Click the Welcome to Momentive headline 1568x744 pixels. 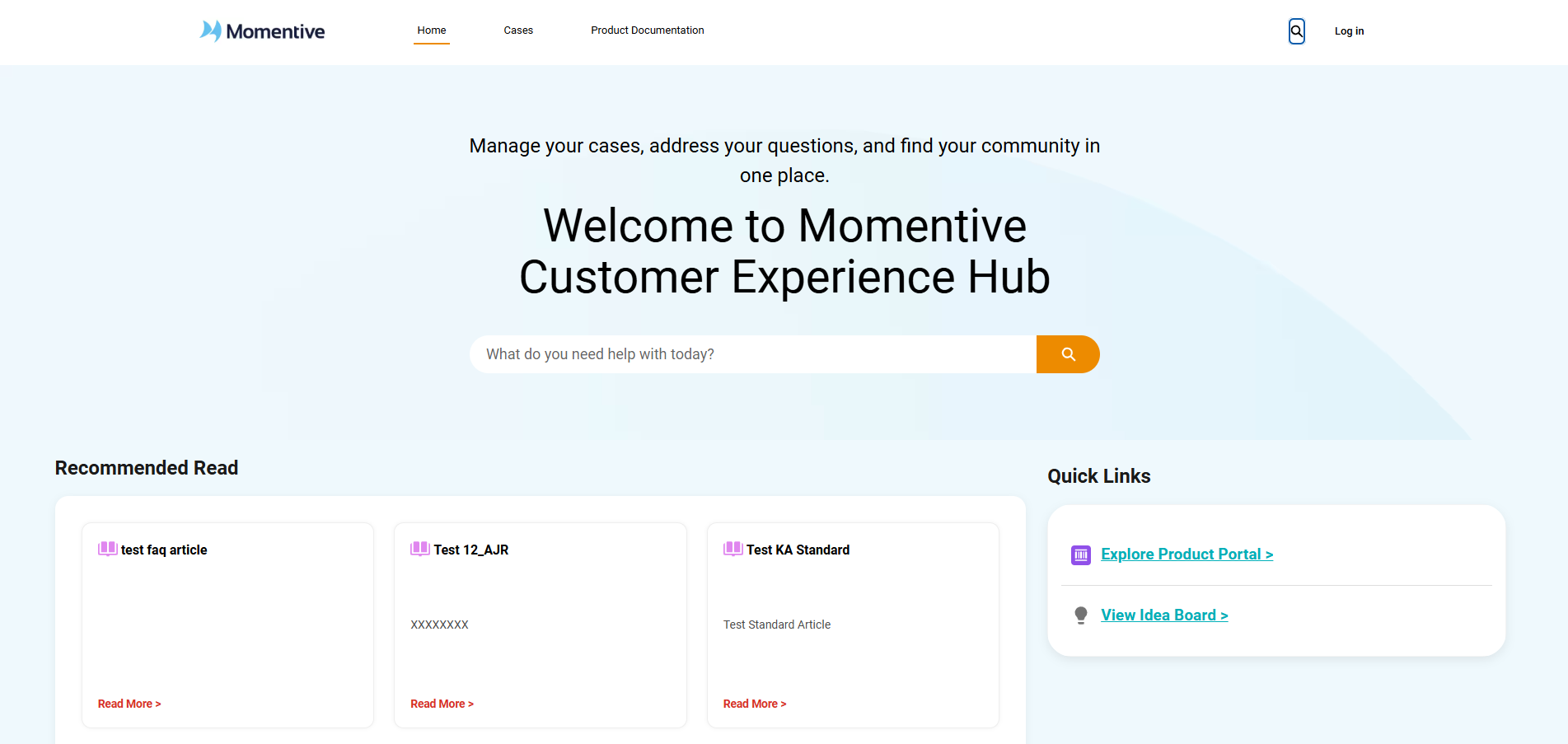784,250
